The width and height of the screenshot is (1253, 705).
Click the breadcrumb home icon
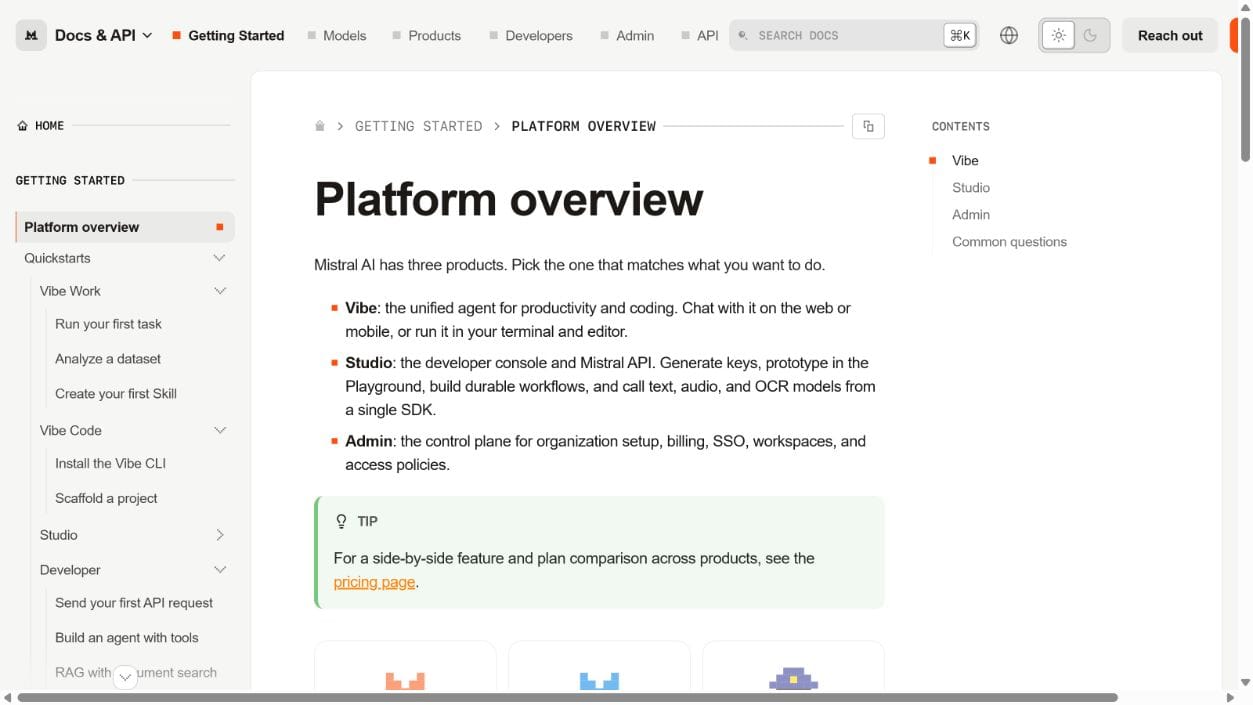tap(320, 126)
